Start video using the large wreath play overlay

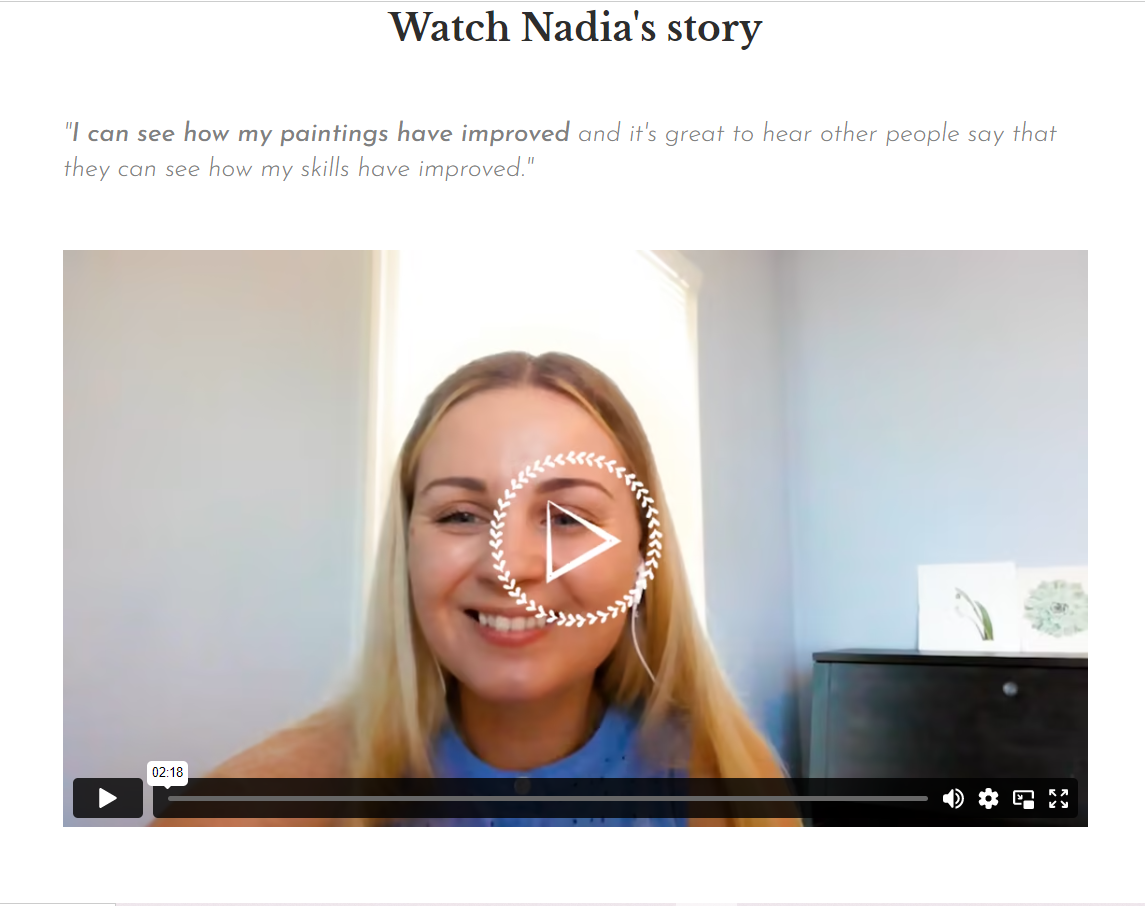[575, 540]
